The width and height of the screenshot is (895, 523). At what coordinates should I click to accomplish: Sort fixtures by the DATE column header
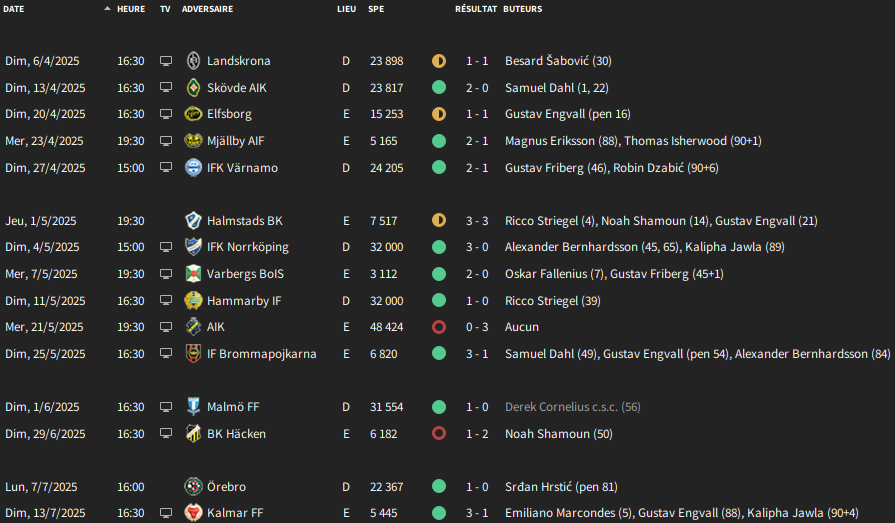tap(14, 9)
